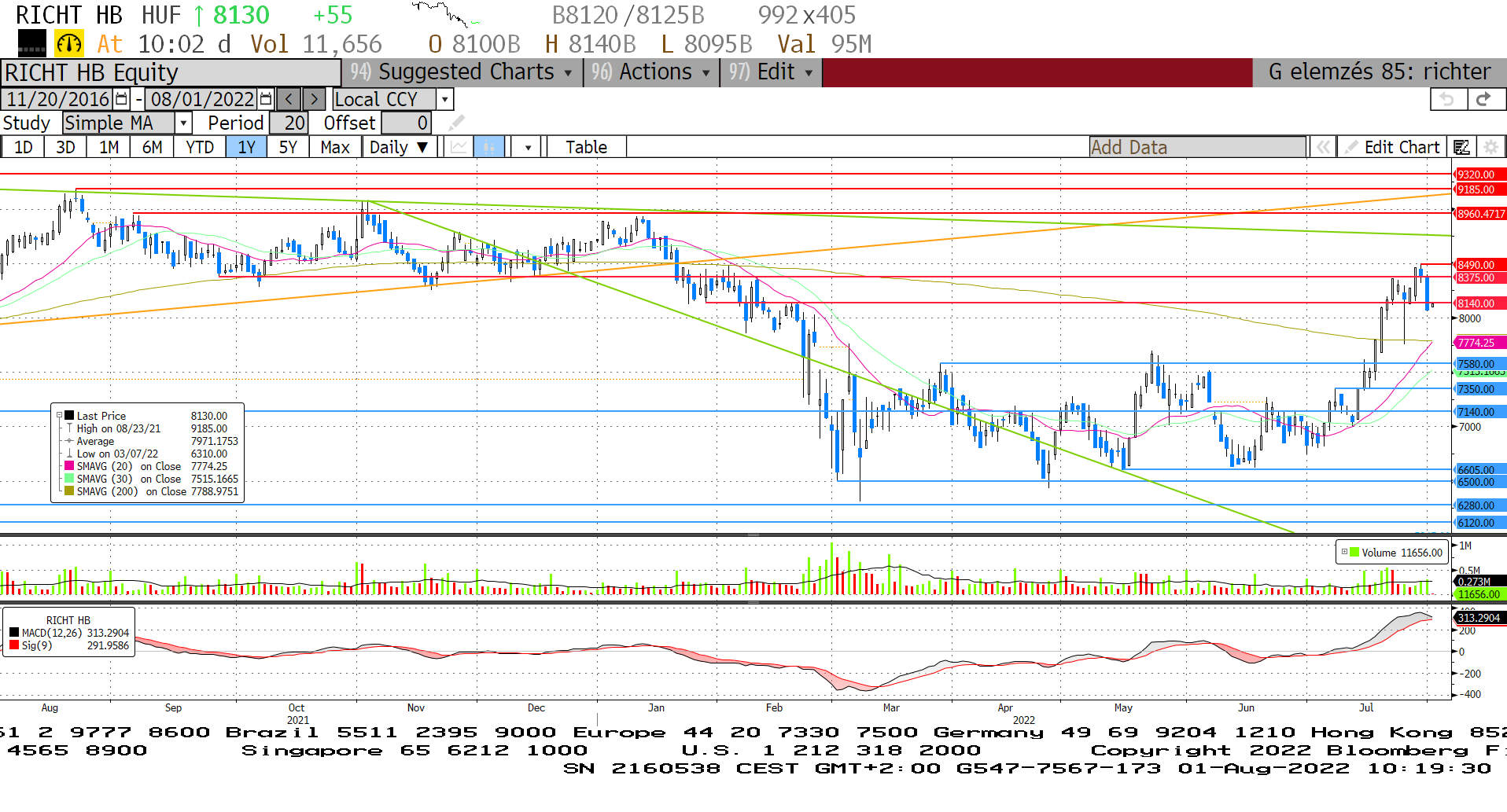
Task: Collapse the Volume legend box
Action: pyautogui.click(x=1344, y=552)
